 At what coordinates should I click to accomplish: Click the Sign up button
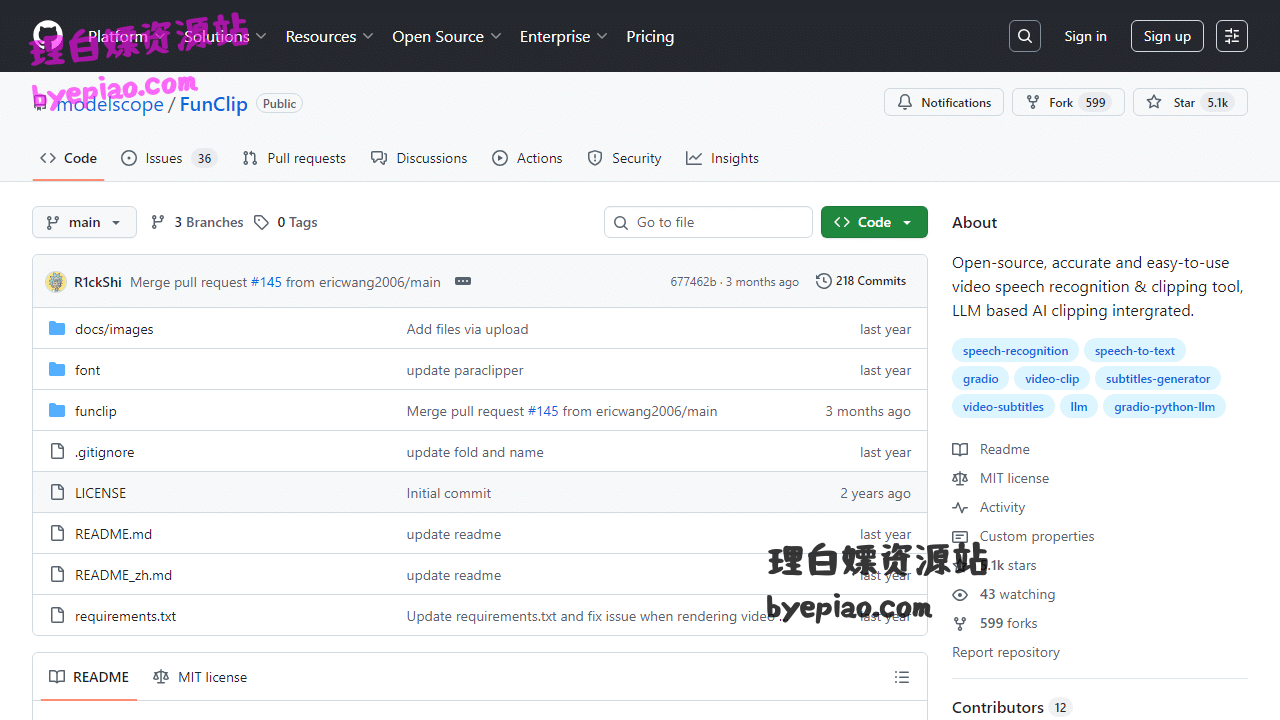1167,36
